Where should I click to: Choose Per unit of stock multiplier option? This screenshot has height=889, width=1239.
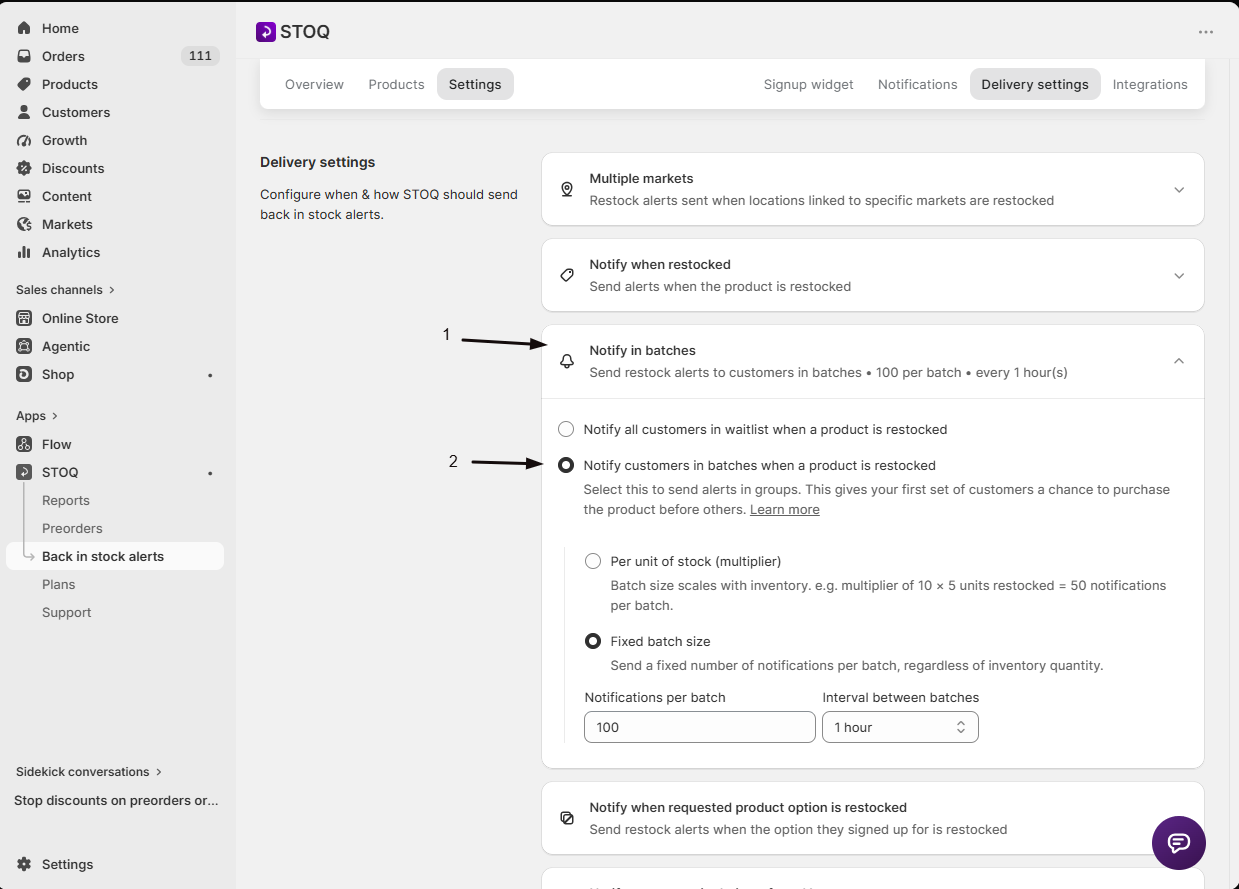[593, 561]
